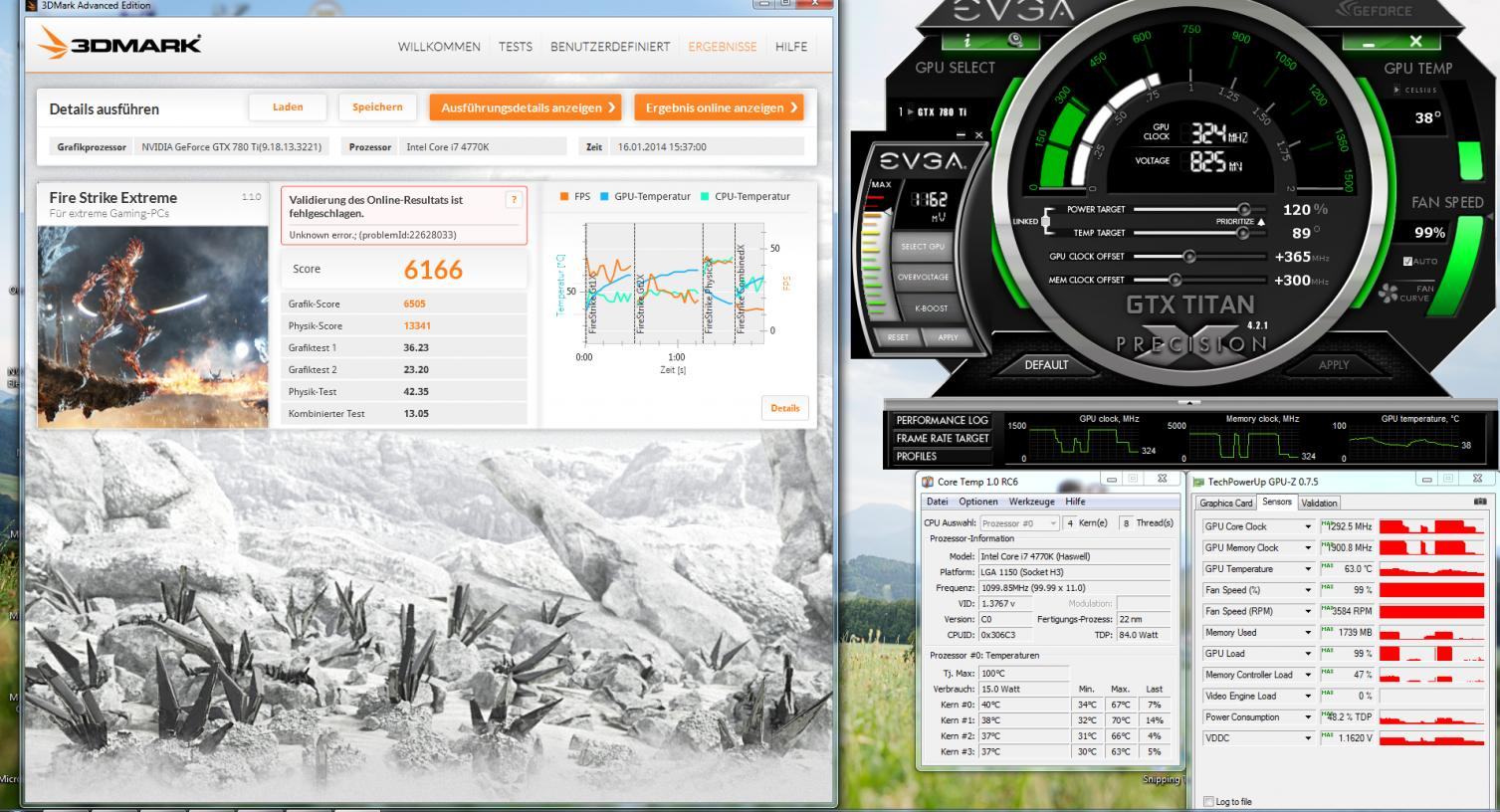This screenshot has height=812, width=1500.
Task: Open Power Consumption sensor dropdown
Action: tap(1308, 716)
